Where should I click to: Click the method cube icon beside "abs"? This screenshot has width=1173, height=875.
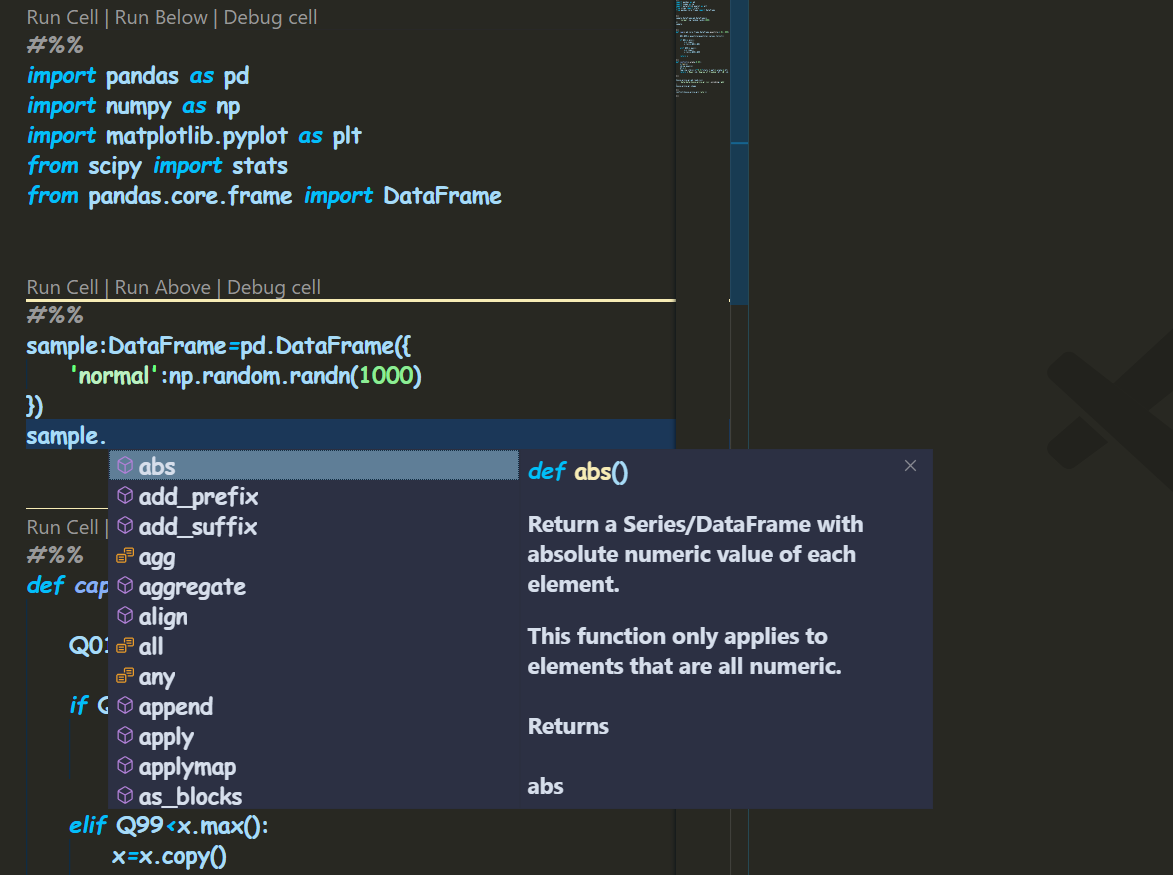click(x=124, y=465)
